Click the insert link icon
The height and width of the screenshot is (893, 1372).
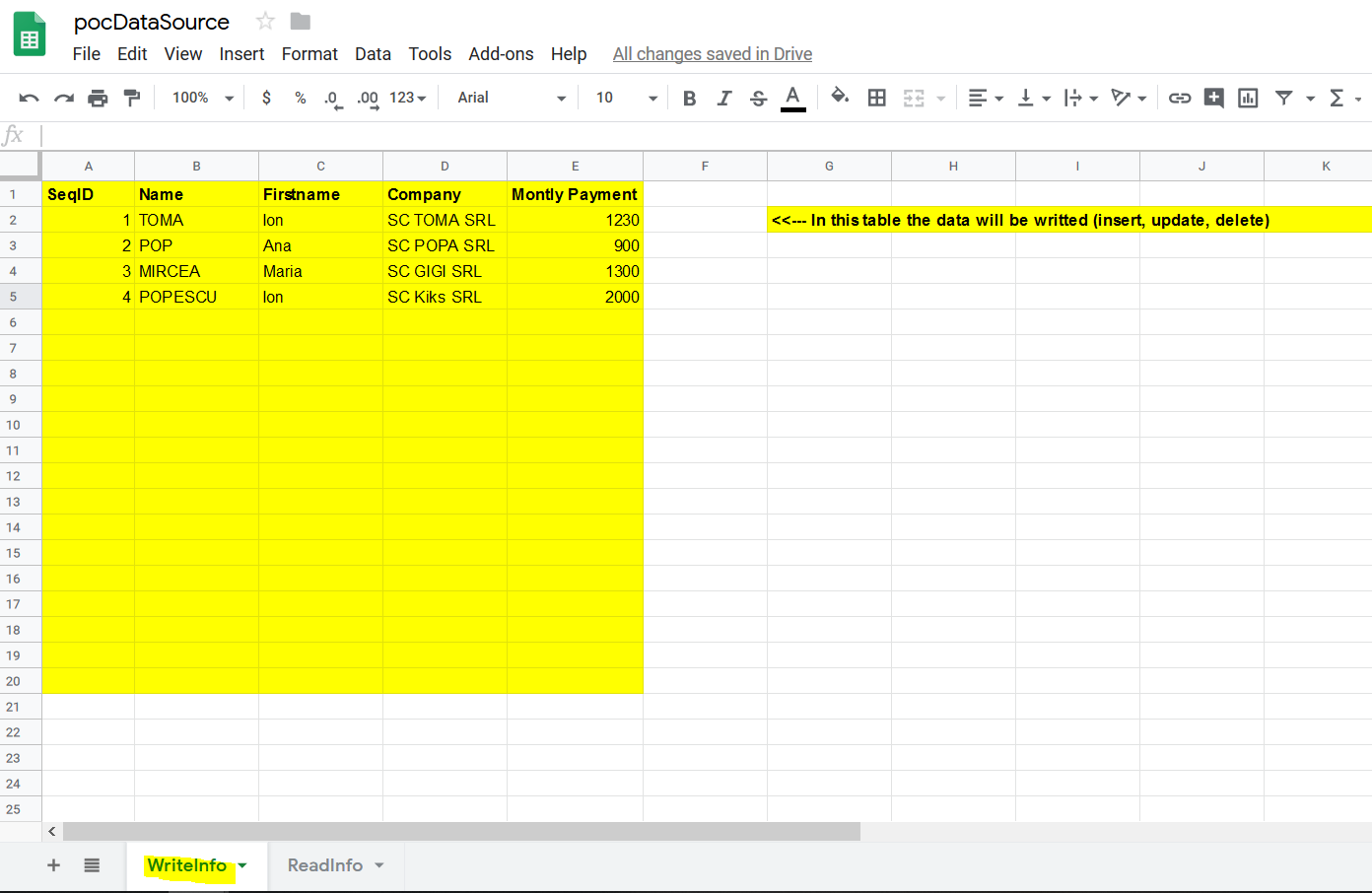point(1179,98)
